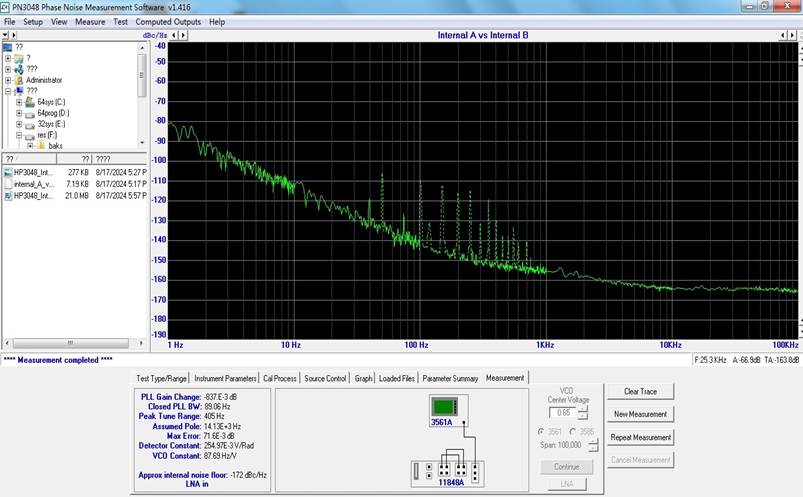
Task: Select the 3561 analyzer radio button
Action: (x=541, y=432)
